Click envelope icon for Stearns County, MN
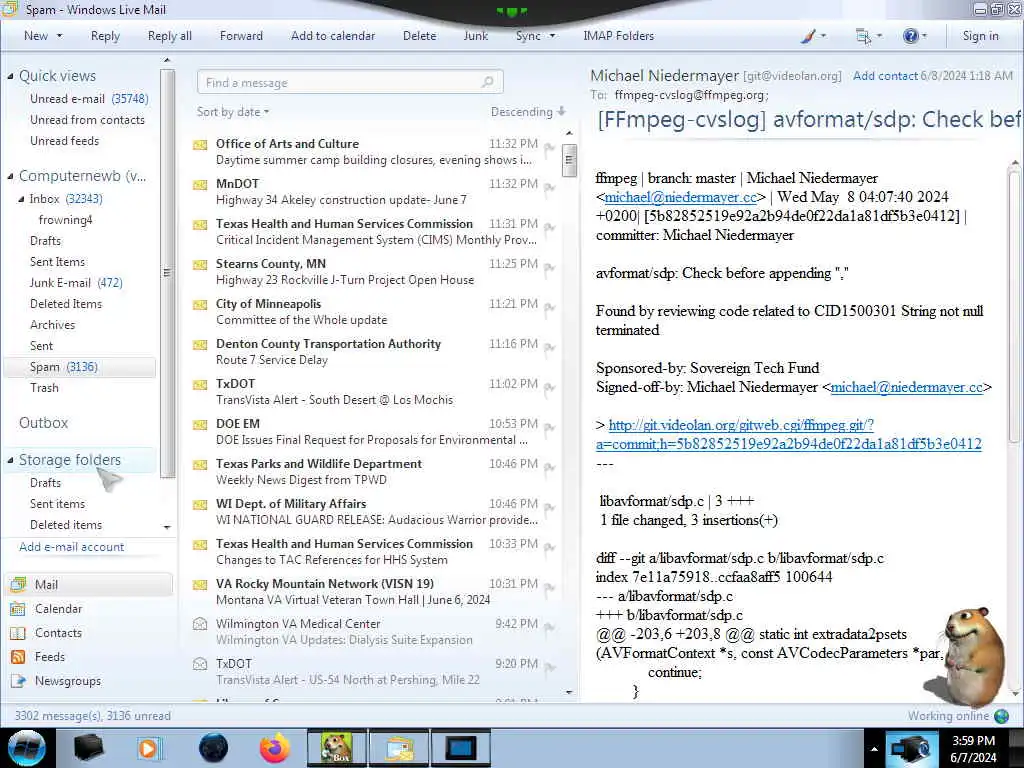Image resolution: width=1024 pixels, height=768 pixels. [200, 264]
